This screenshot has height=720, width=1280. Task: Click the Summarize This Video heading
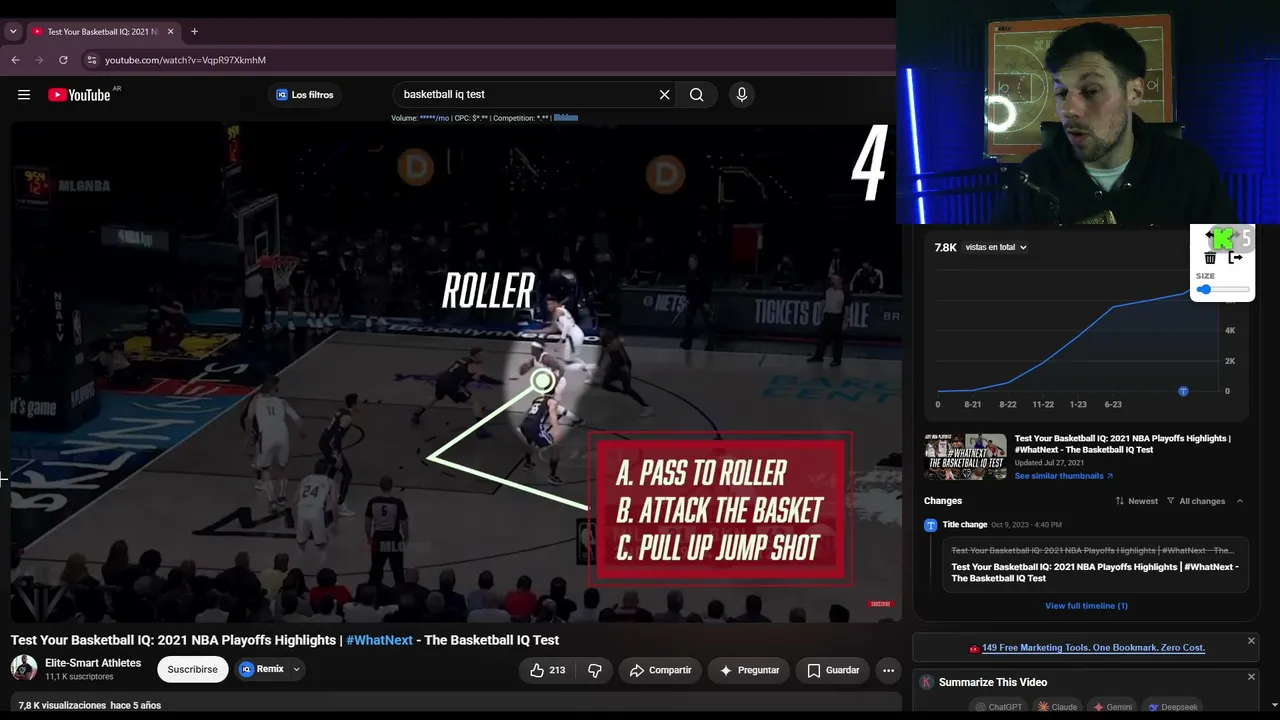coord(993,682)
